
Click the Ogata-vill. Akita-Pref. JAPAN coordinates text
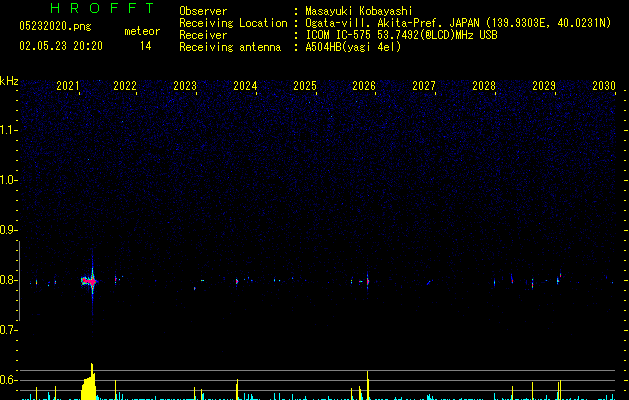coord(458,23)
